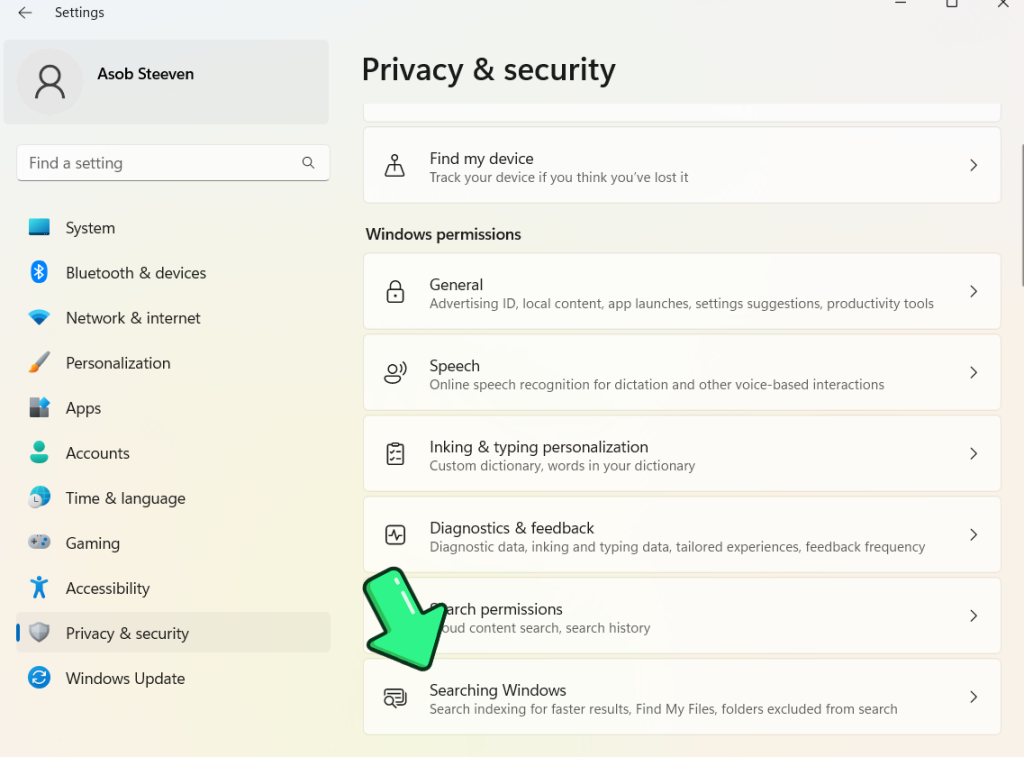Expand the Diagnostics & feedback chevron
Screen dimensions: 1024x757
click(x=973, y=534)
